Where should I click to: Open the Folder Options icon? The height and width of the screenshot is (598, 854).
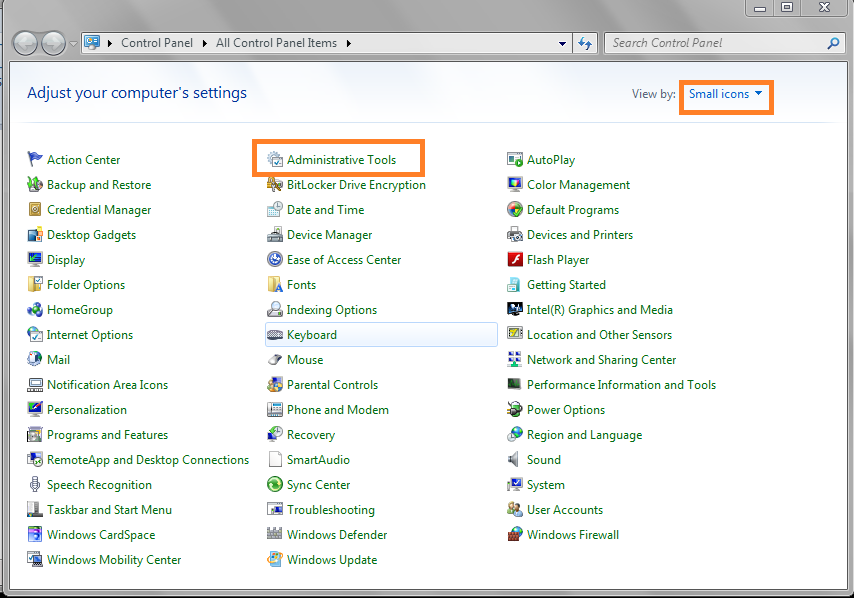click(x=35, y=284)
